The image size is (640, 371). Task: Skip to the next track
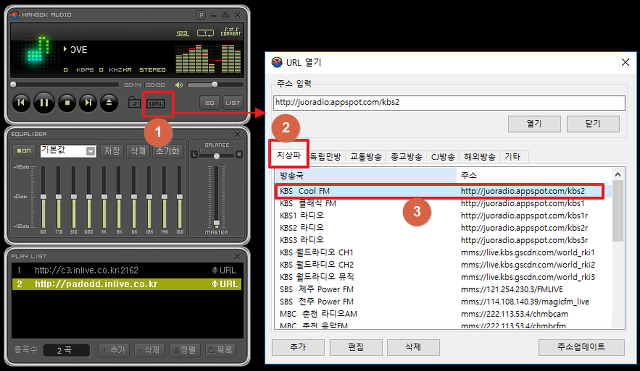click(x=88, y=102)
